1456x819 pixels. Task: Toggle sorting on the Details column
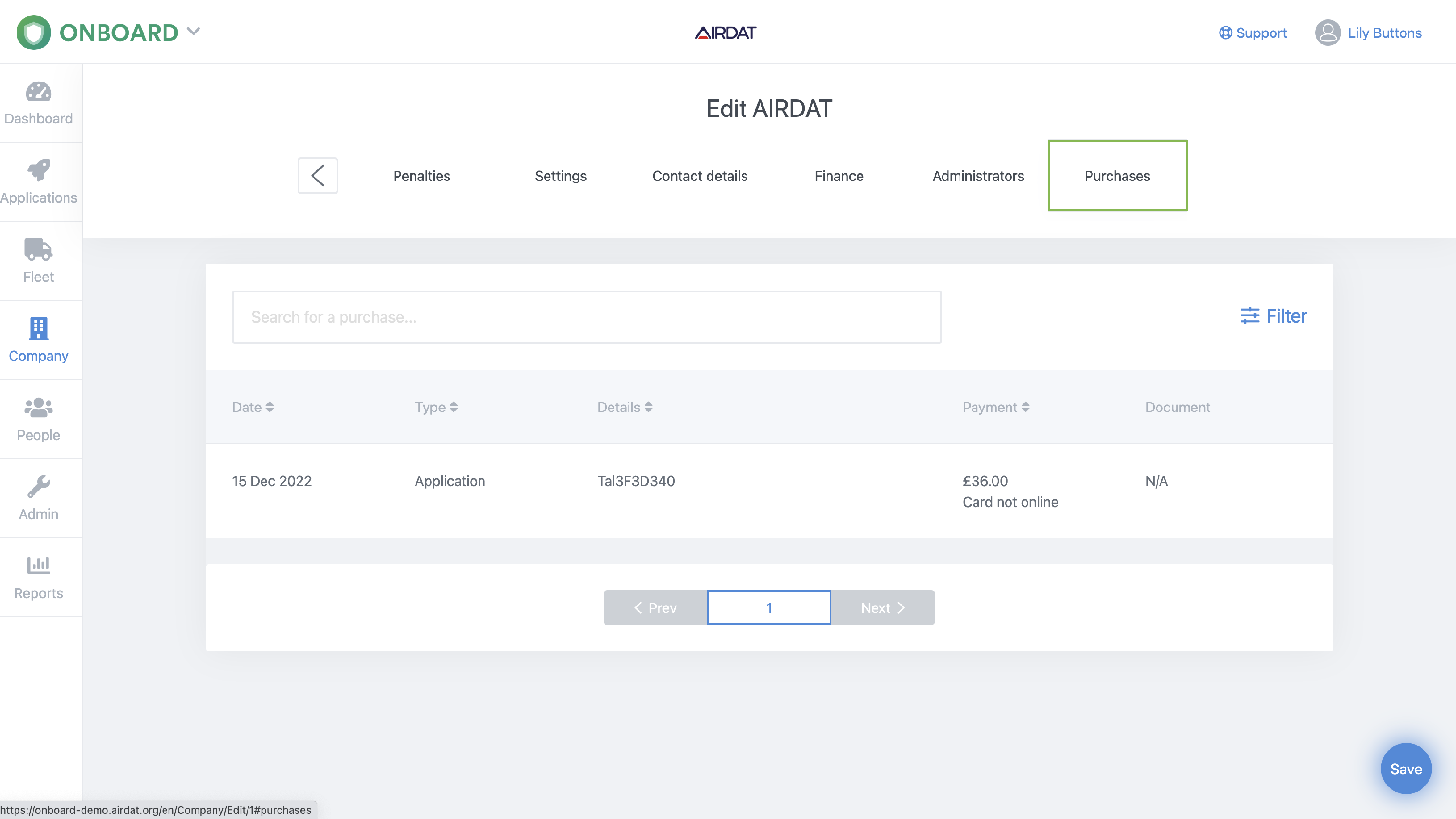624,407
